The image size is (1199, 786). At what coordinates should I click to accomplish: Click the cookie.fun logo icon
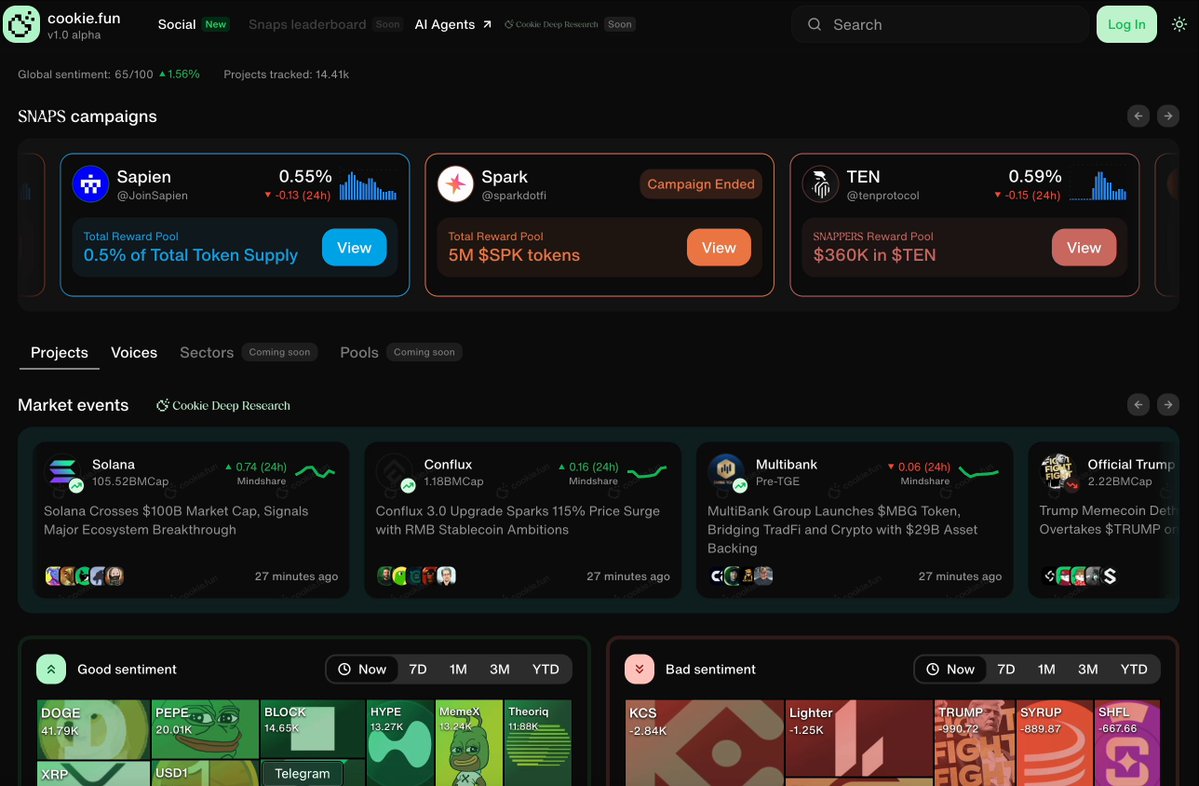point(21,24)
